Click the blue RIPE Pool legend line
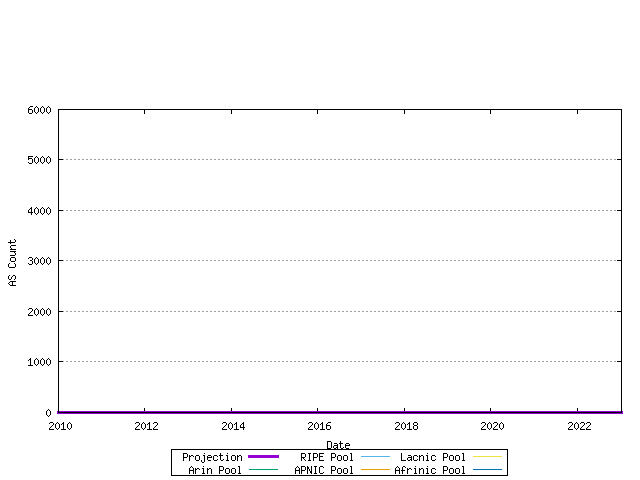Image resolution: width=640 pixels, height=480 pixels. coord(375,457)
